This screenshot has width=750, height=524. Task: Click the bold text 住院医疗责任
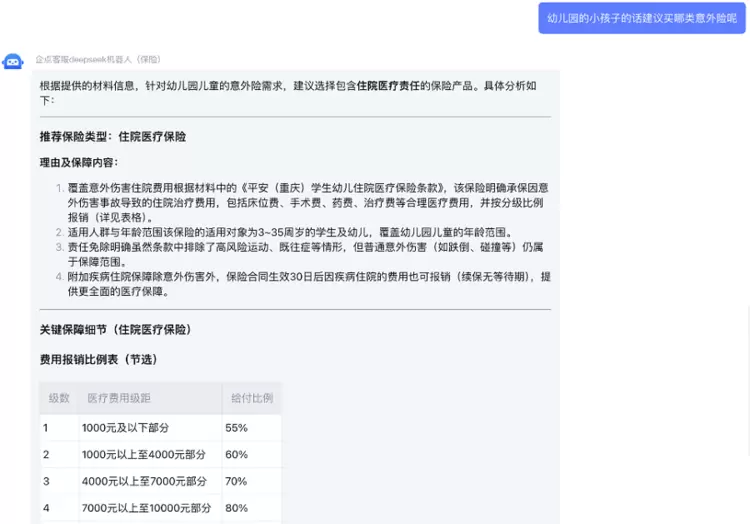(x=391, y=87)
